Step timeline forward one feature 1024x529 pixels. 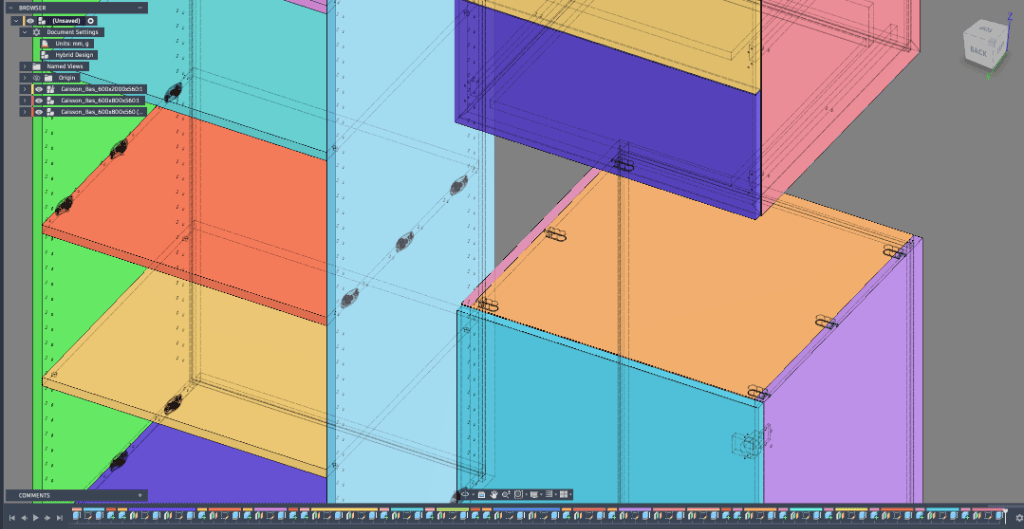coord(48,517)
